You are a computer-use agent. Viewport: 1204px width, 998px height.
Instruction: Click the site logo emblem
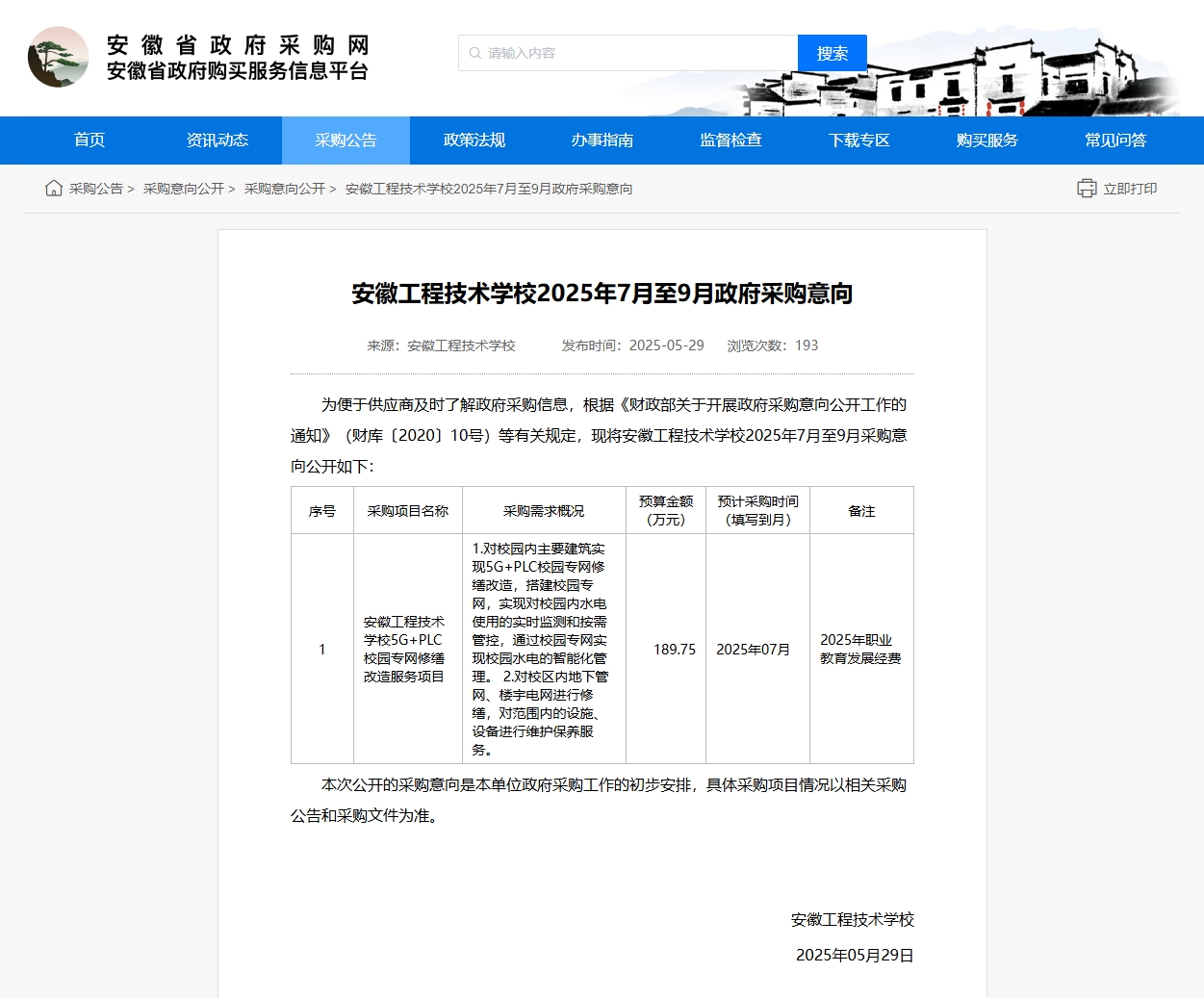[58, 57]
